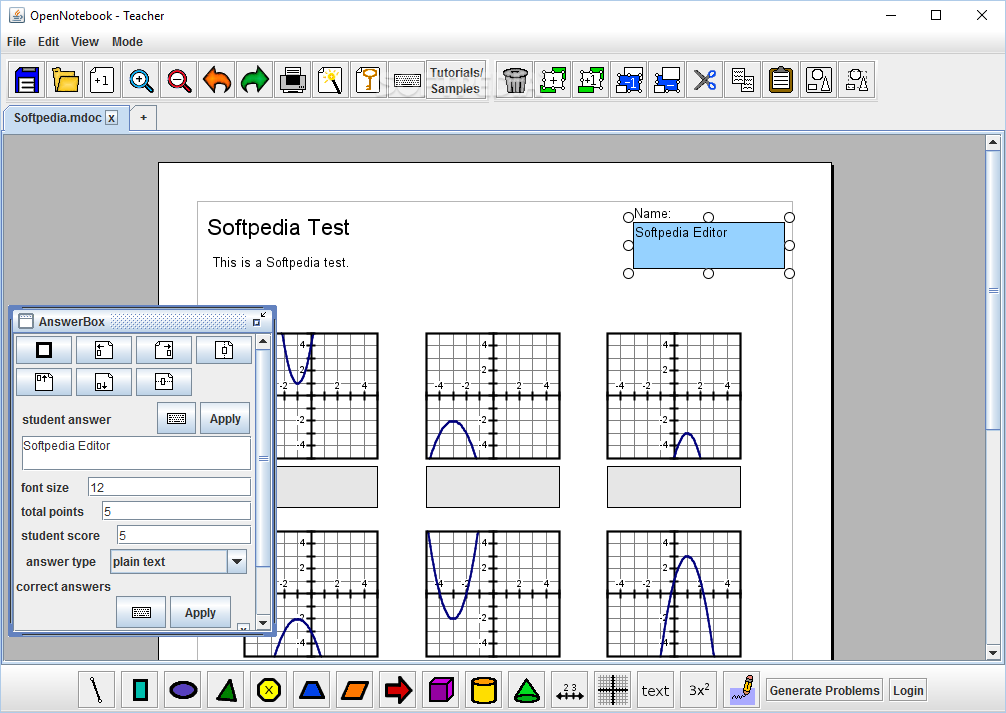Image resolution: width=1006 pixels, height=713 pixels.
Task: Click the Login button
Action: click(x=908, y=691)
